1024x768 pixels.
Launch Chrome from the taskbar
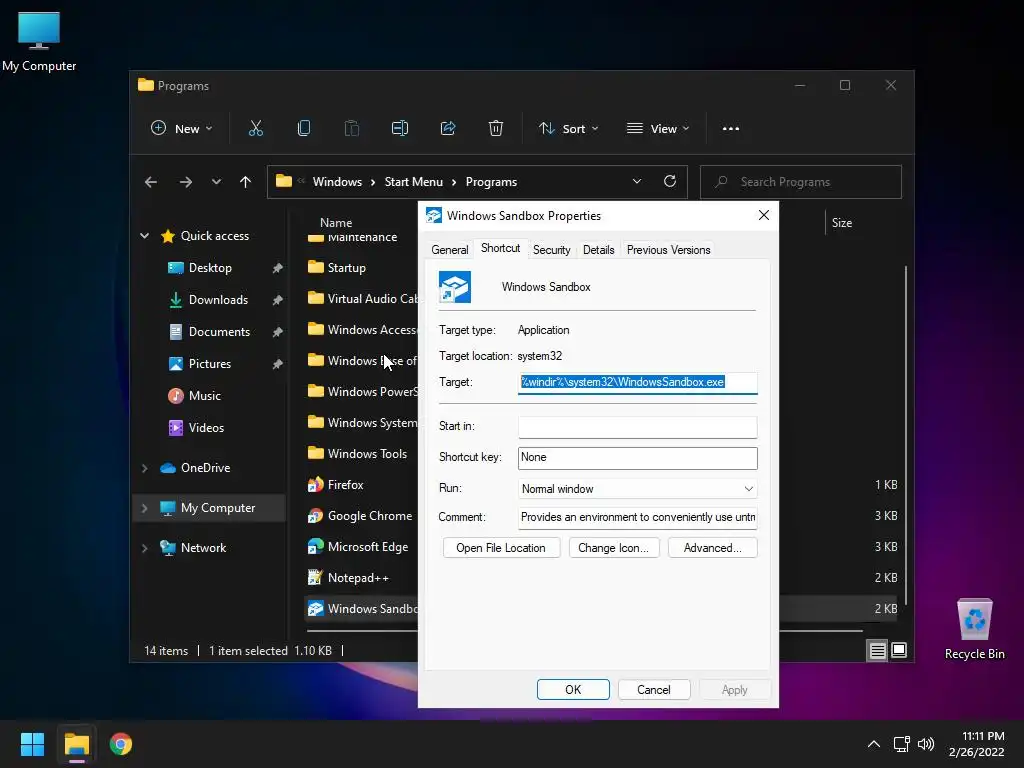pos(121,744)
